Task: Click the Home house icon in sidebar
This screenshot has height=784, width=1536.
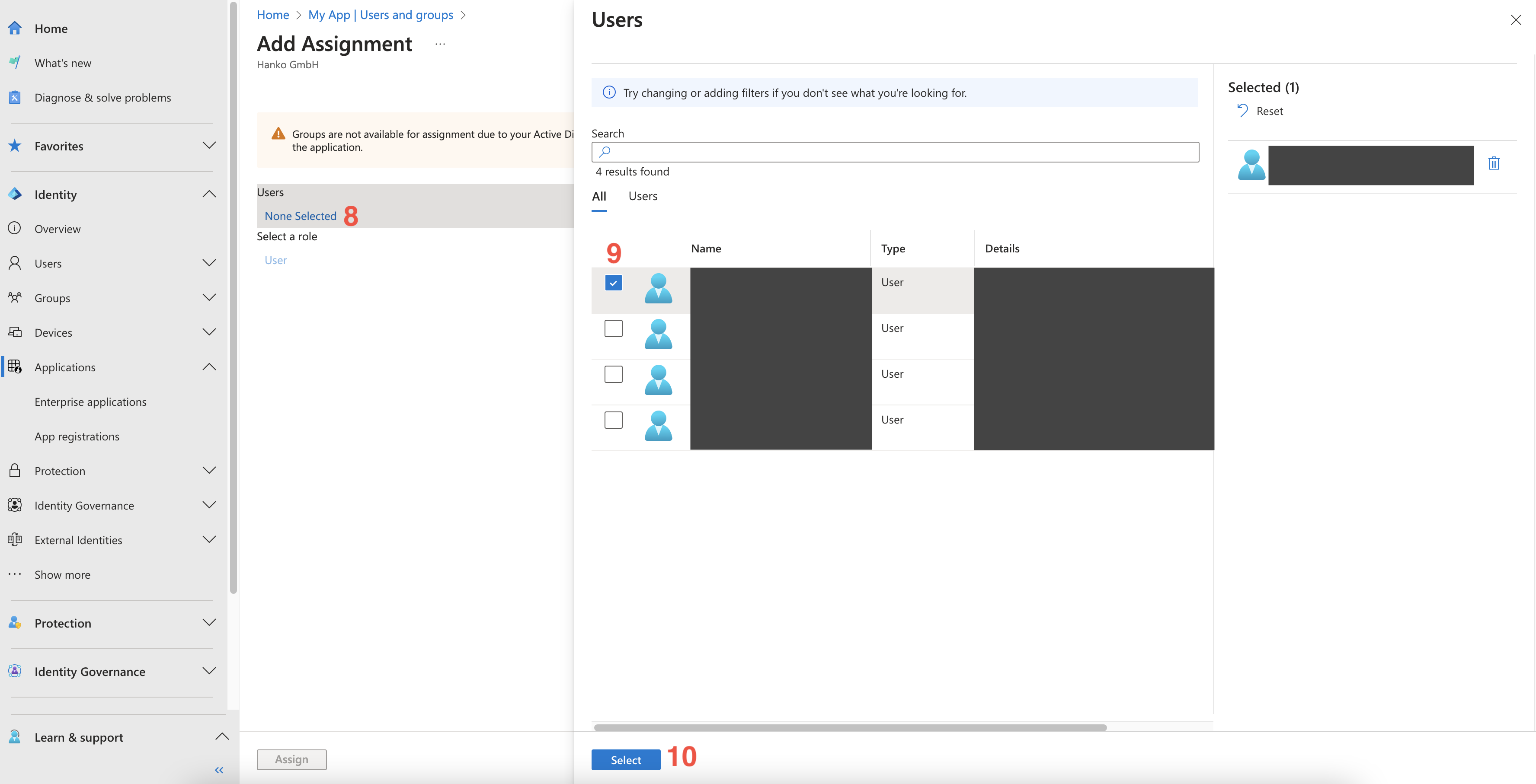Action: (15, 28)
